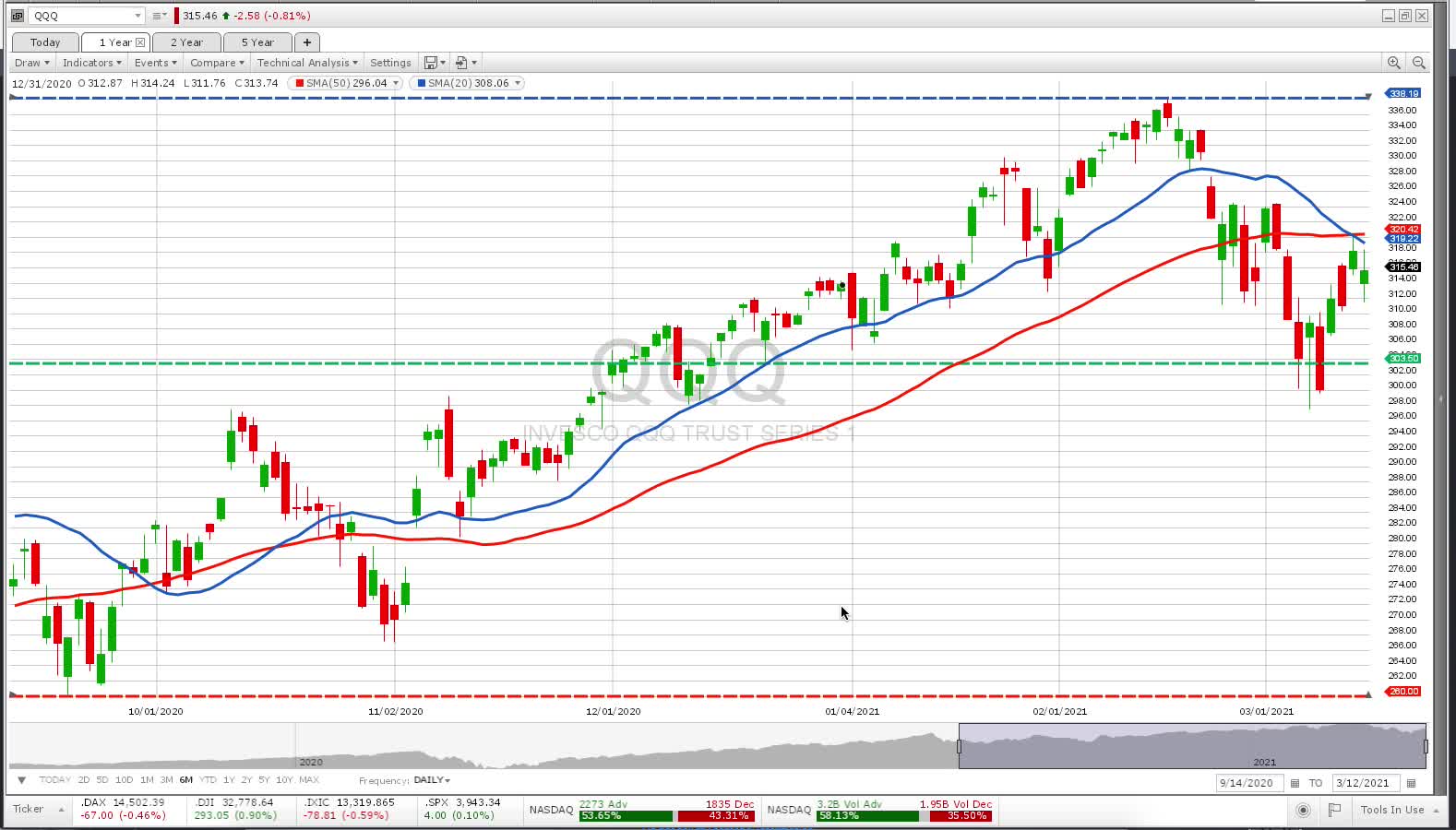Click the red SMA(50) color swatch
Image resolution: width=1456 pixels, height=830 pixels.
(300, 83)
